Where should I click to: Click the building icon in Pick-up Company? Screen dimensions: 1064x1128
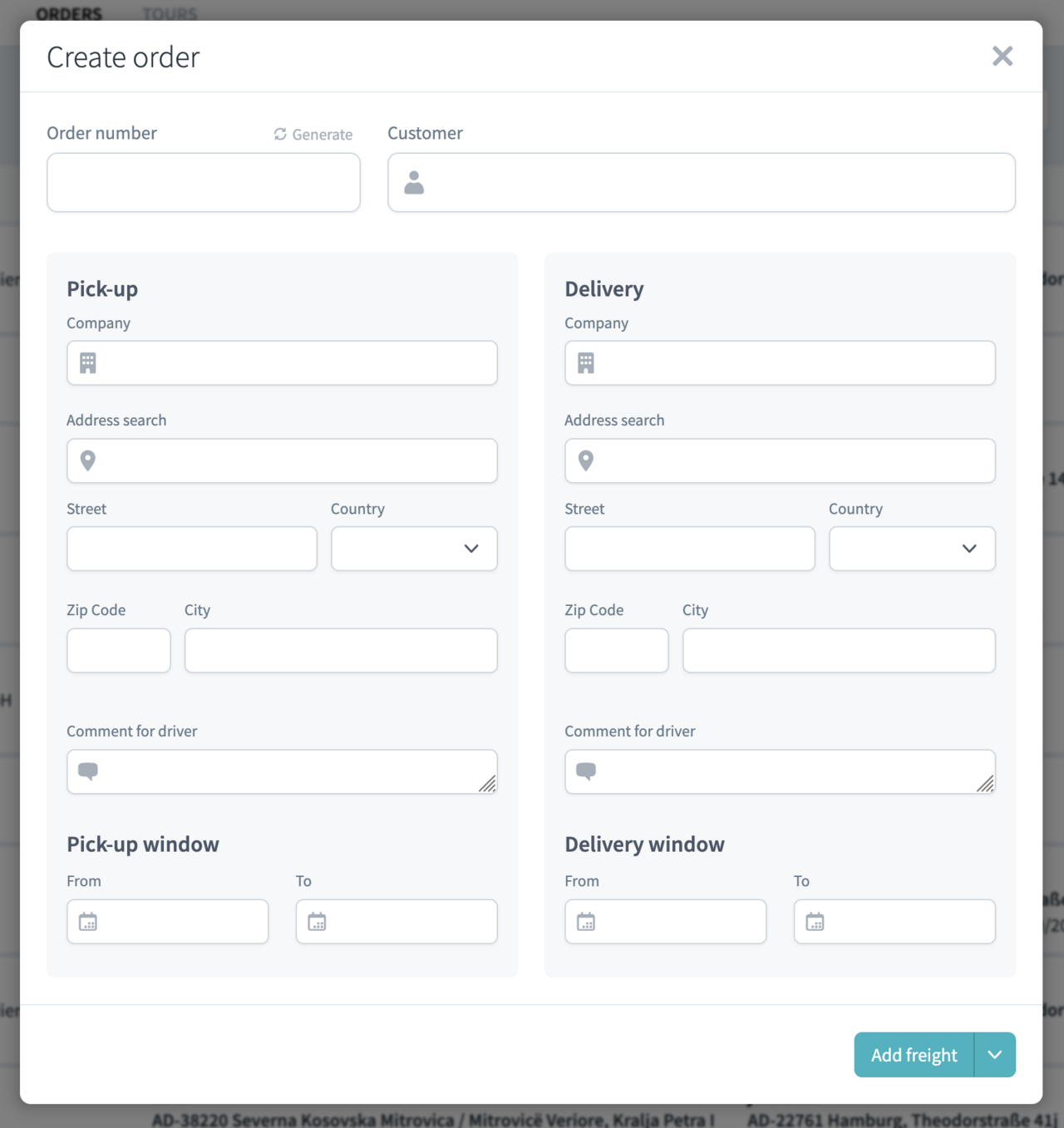[88, 362]
